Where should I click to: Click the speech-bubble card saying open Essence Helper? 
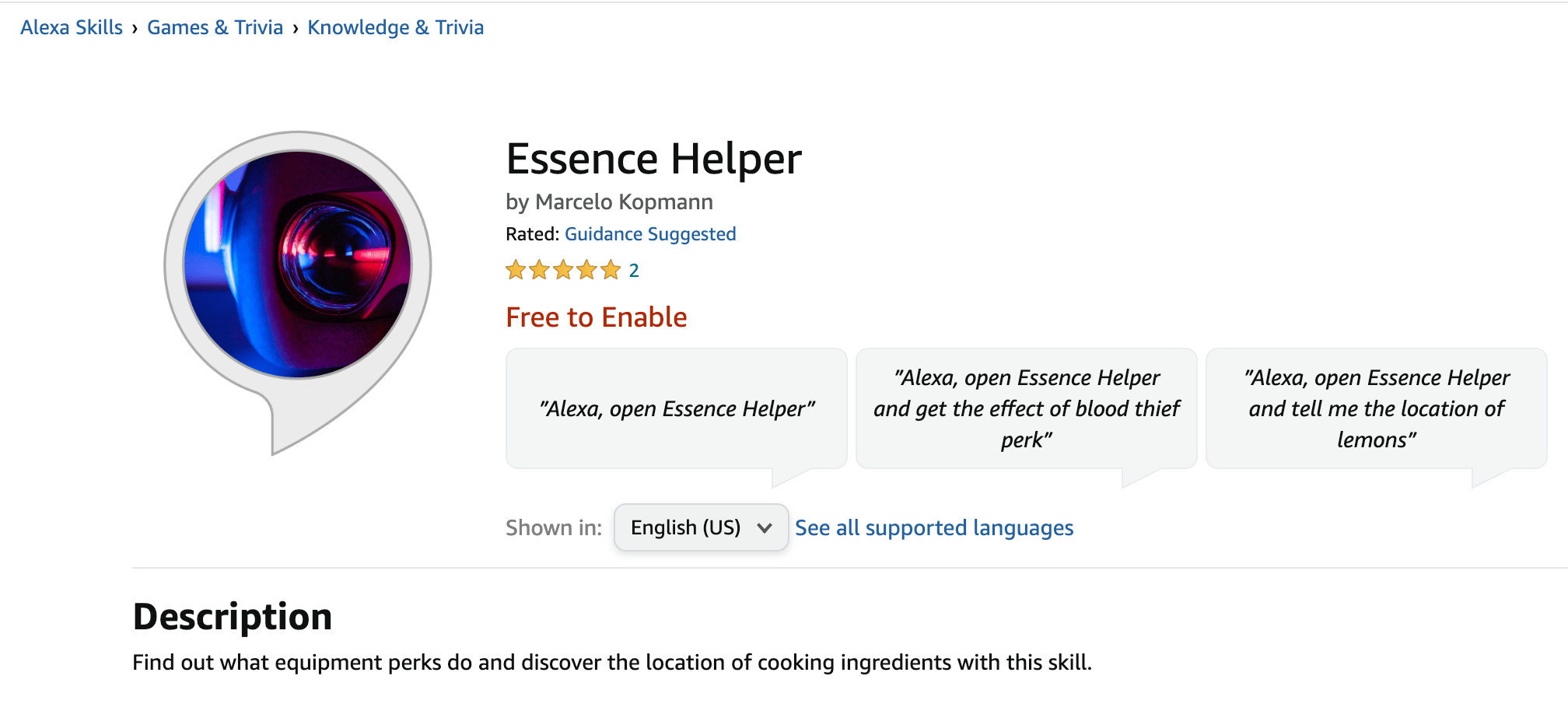(x=676, y=408)
